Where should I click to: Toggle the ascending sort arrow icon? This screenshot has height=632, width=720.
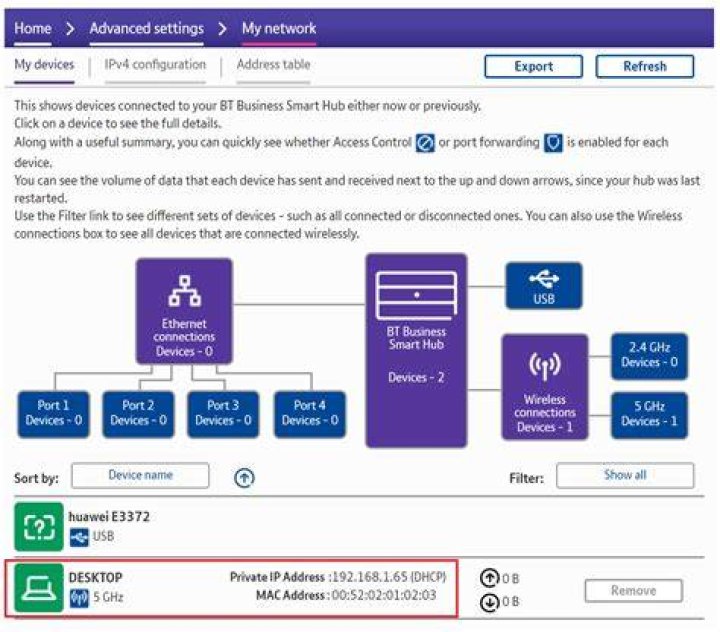pyautogui.click(x=244, y=478)
